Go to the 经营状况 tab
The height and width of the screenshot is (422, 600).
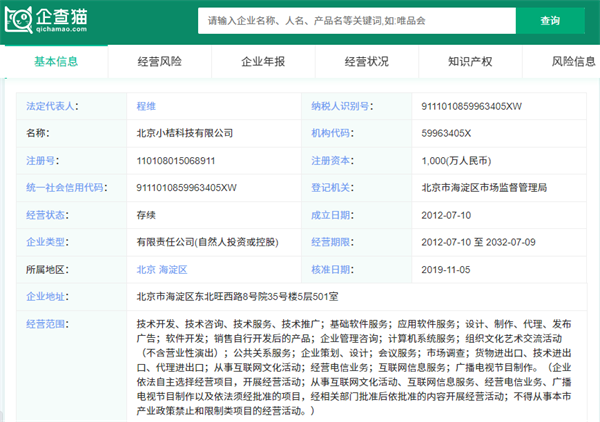(x=366, y=61)
